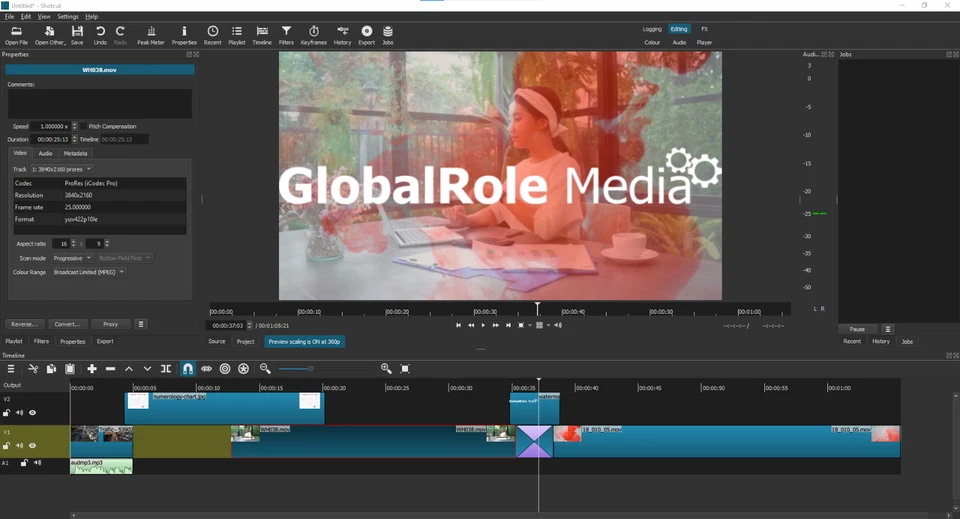This screenshot has width=960, height=519.
Task: Open the Colour Range dropdown
Action: (88, 272)
